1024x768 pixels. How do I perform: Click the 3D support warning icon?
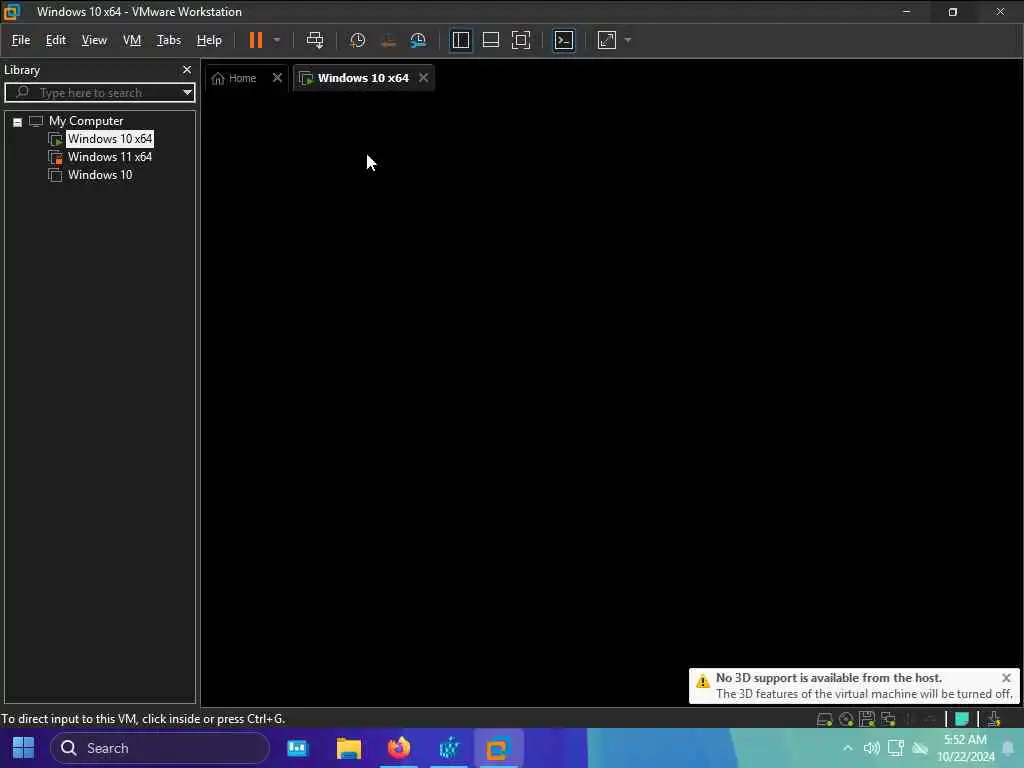703,682
